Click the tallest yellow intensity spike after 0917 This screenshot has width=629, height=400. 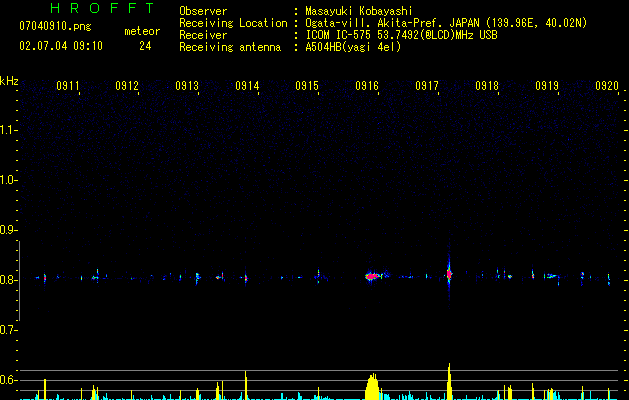[x=449, y=382]
